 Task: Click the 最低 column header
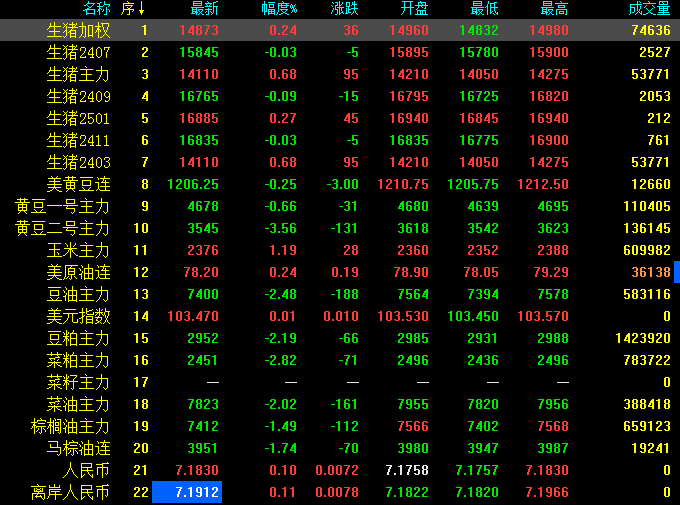(484, 8)
